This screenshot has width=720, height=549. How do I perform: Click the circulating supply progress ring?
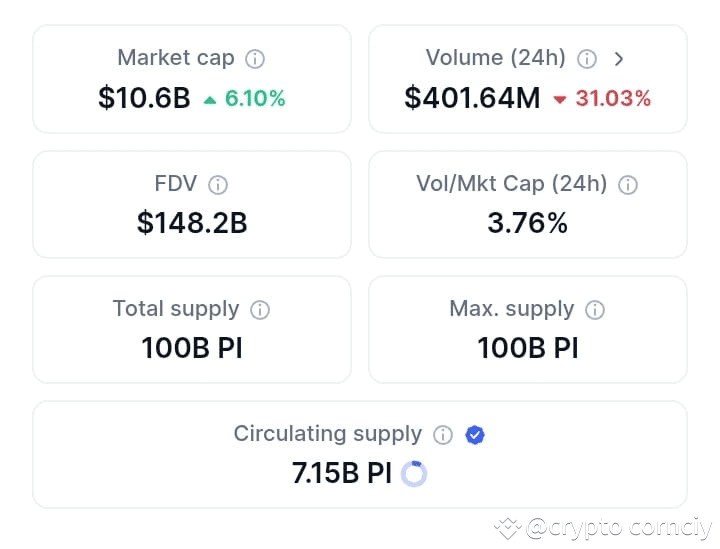coord(414,474)
